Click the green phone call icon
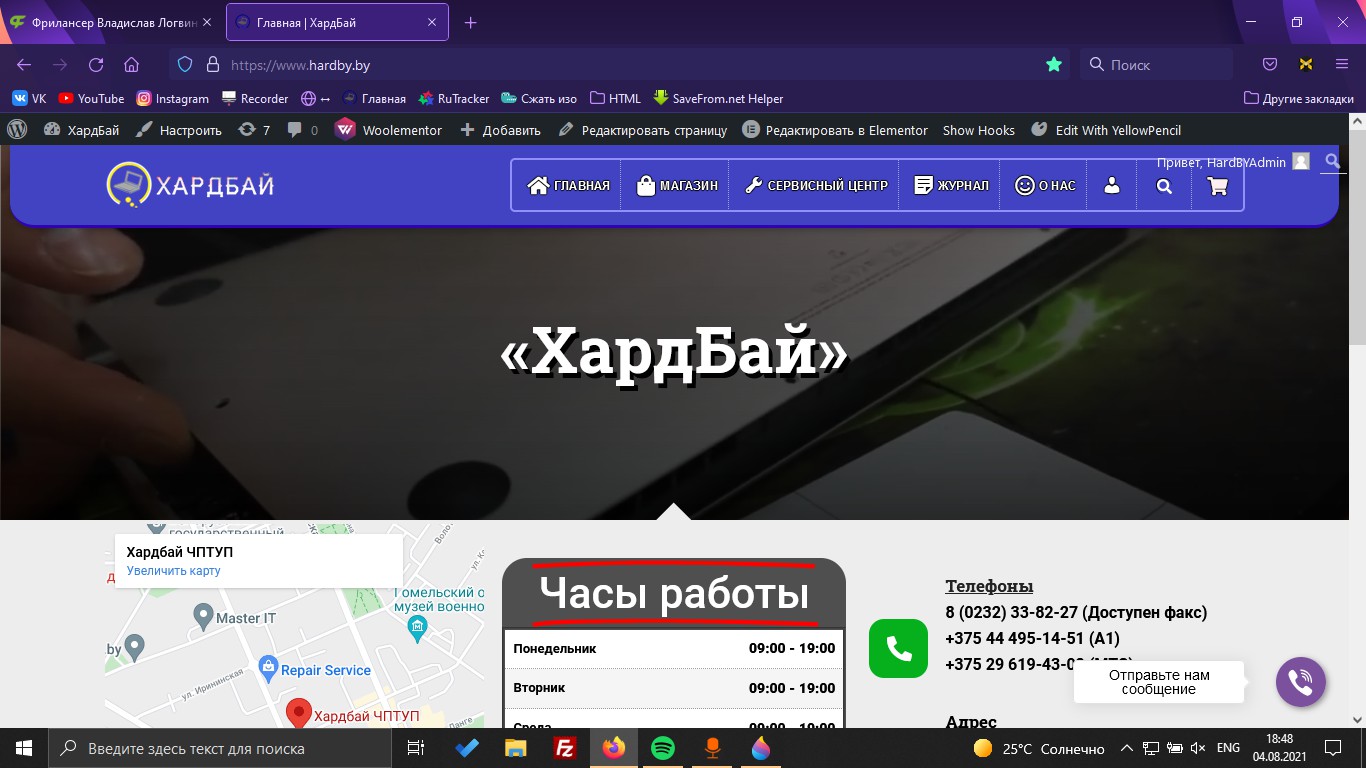Image resolution: width=1366 pixels, height=768 pixels. tap(898, 649)
